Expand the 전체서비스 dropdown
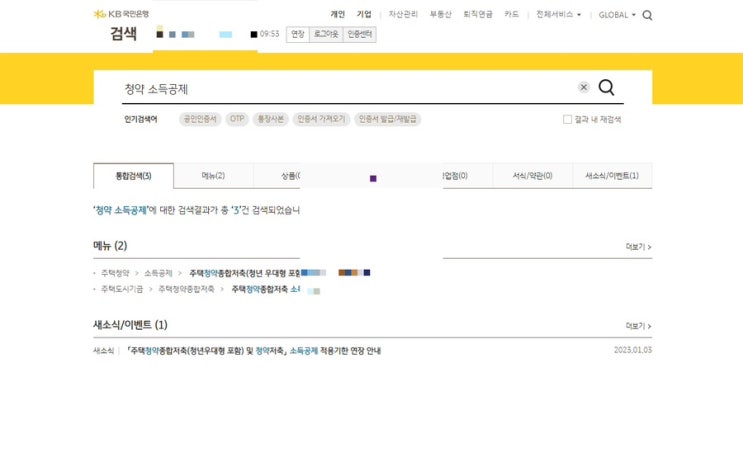The image size is (743, 462). 558,15
